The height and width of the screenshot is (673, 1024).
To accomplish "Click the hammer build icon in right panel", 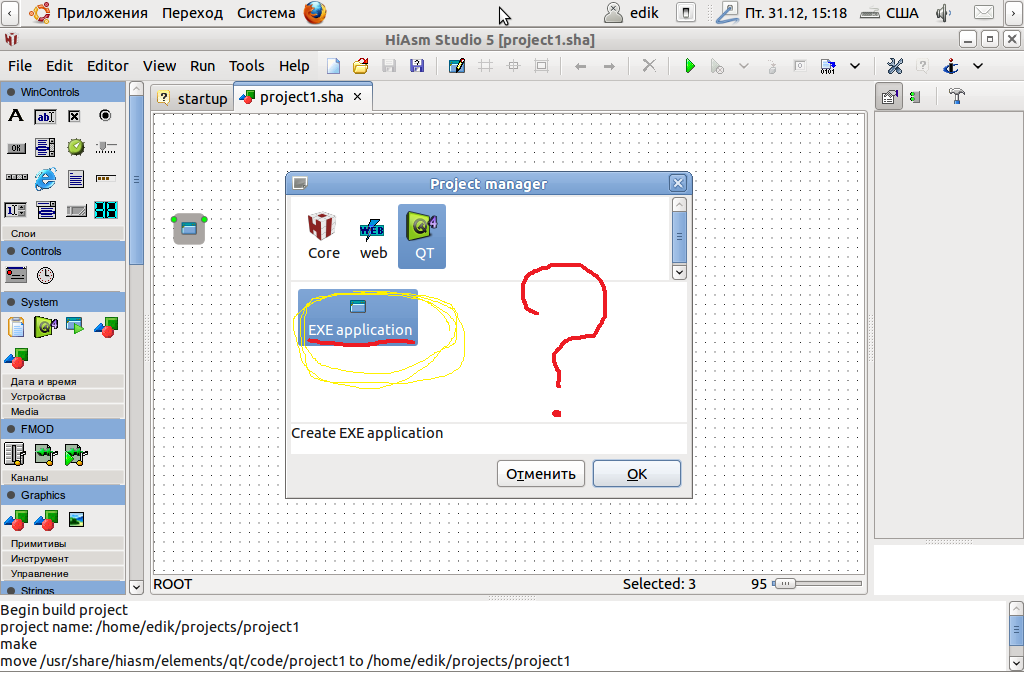I will (x=956, y=97).
